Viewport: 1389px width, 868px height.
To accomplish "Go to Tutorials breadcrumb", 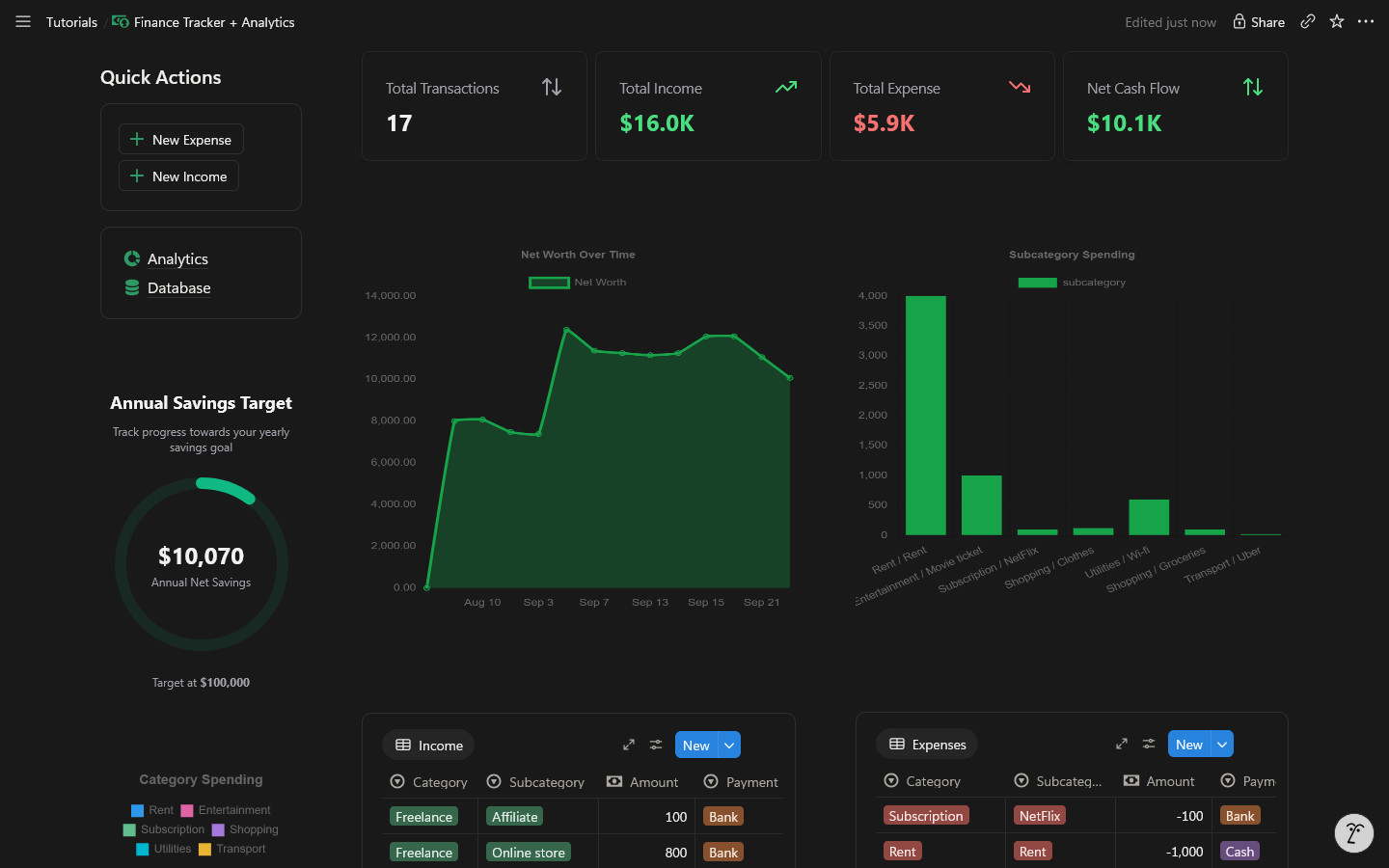I will point(71,21).
